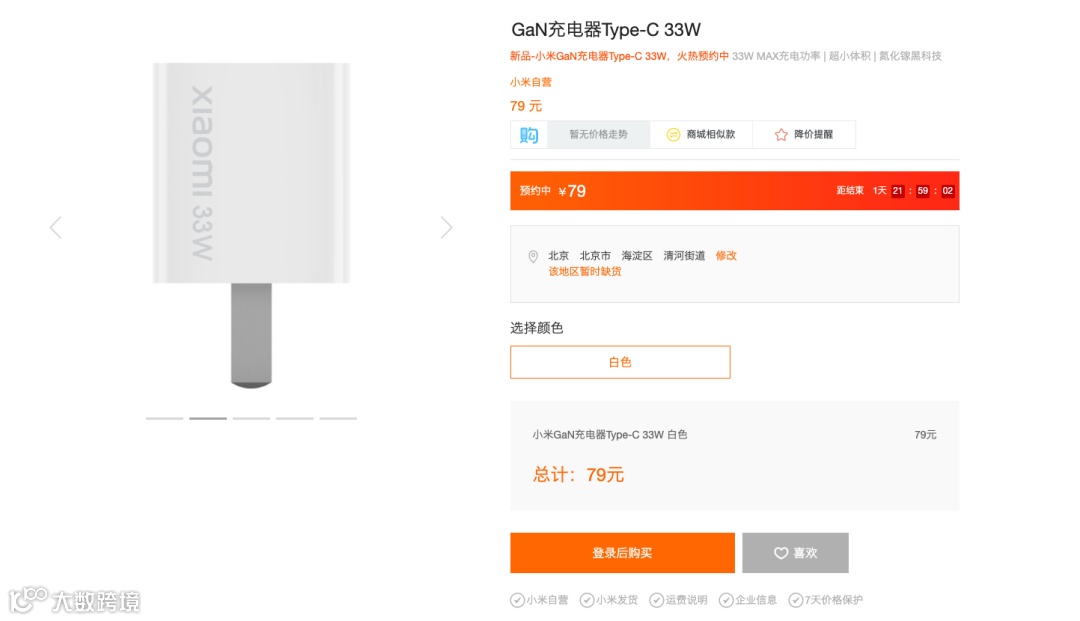This screenshot has width=1080, height=621.
Task: Click the 小米发货 checkmark icon
Action: click(x=586, y=600)
